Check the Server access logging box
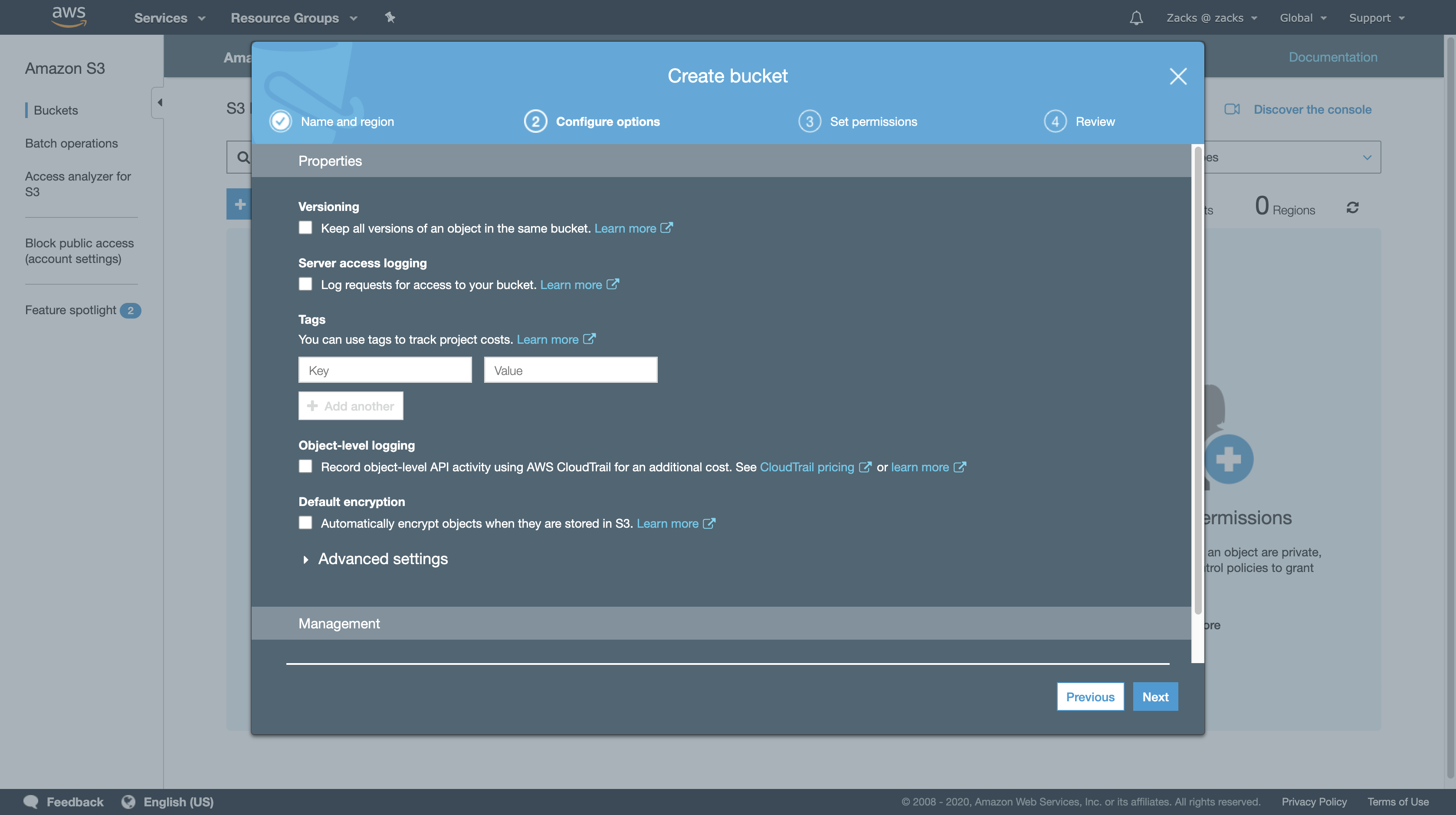 (x=305, y=284)
